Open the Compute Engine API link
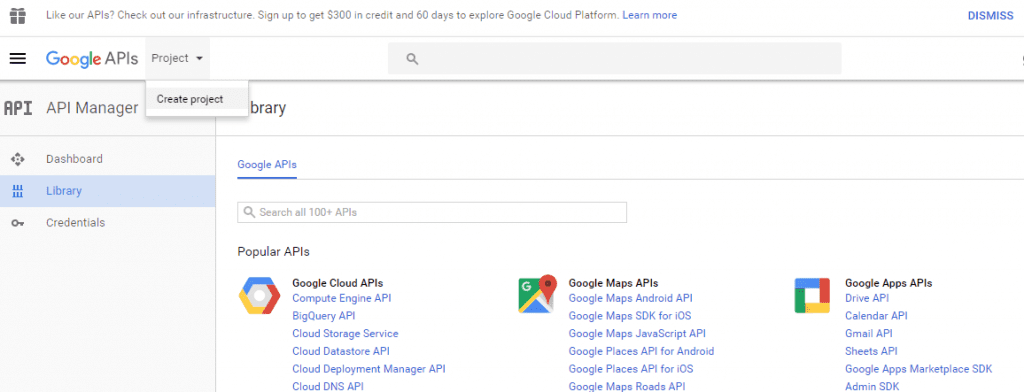1024x392 pixels. tap(342, 299)
